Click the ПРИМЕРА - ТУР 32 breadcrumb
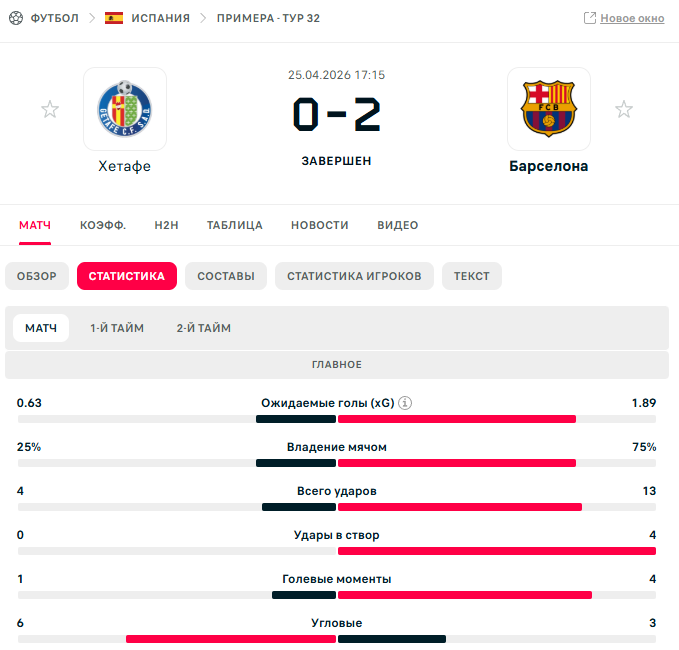The height and width of the screenshot is (650, 679). pos(268,18)
